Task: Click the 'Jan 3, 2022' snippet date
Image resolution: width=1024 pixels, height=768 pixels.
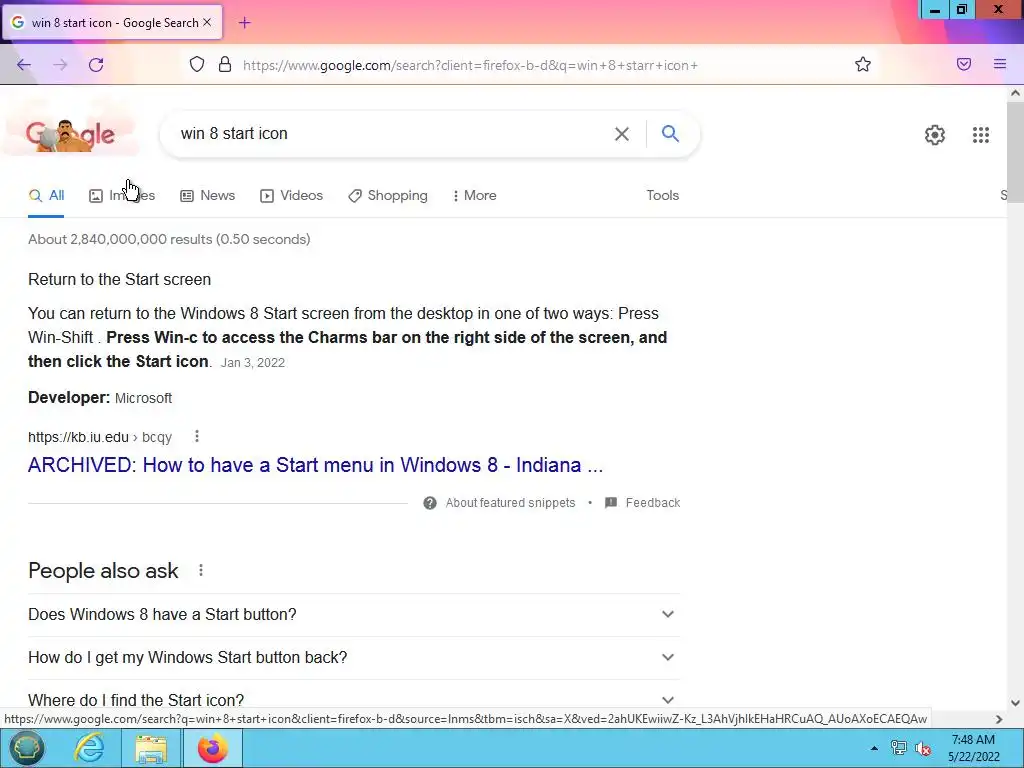Action: point(253,363)
